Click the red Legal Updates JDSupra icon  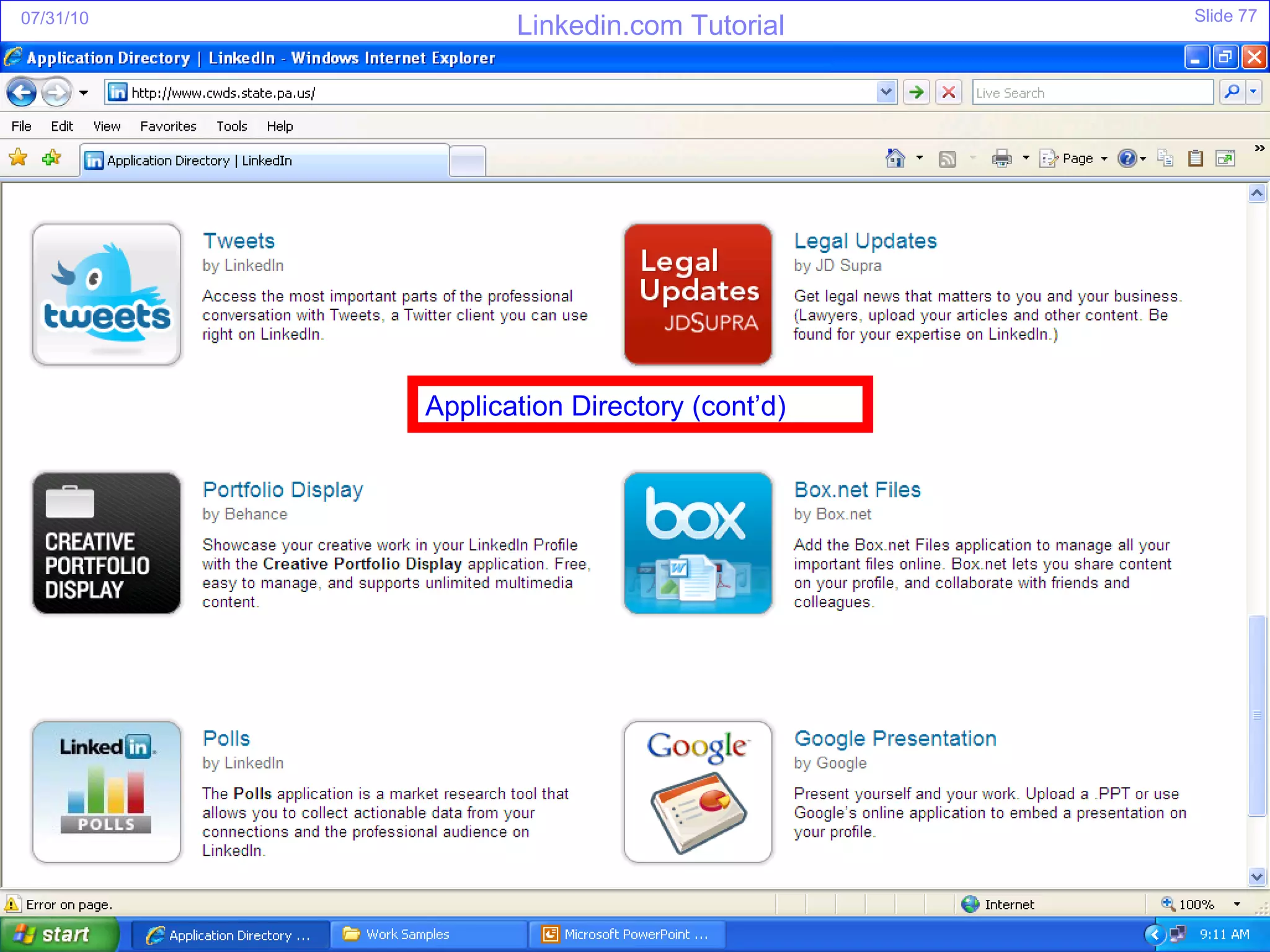click(x=698, y=294)
